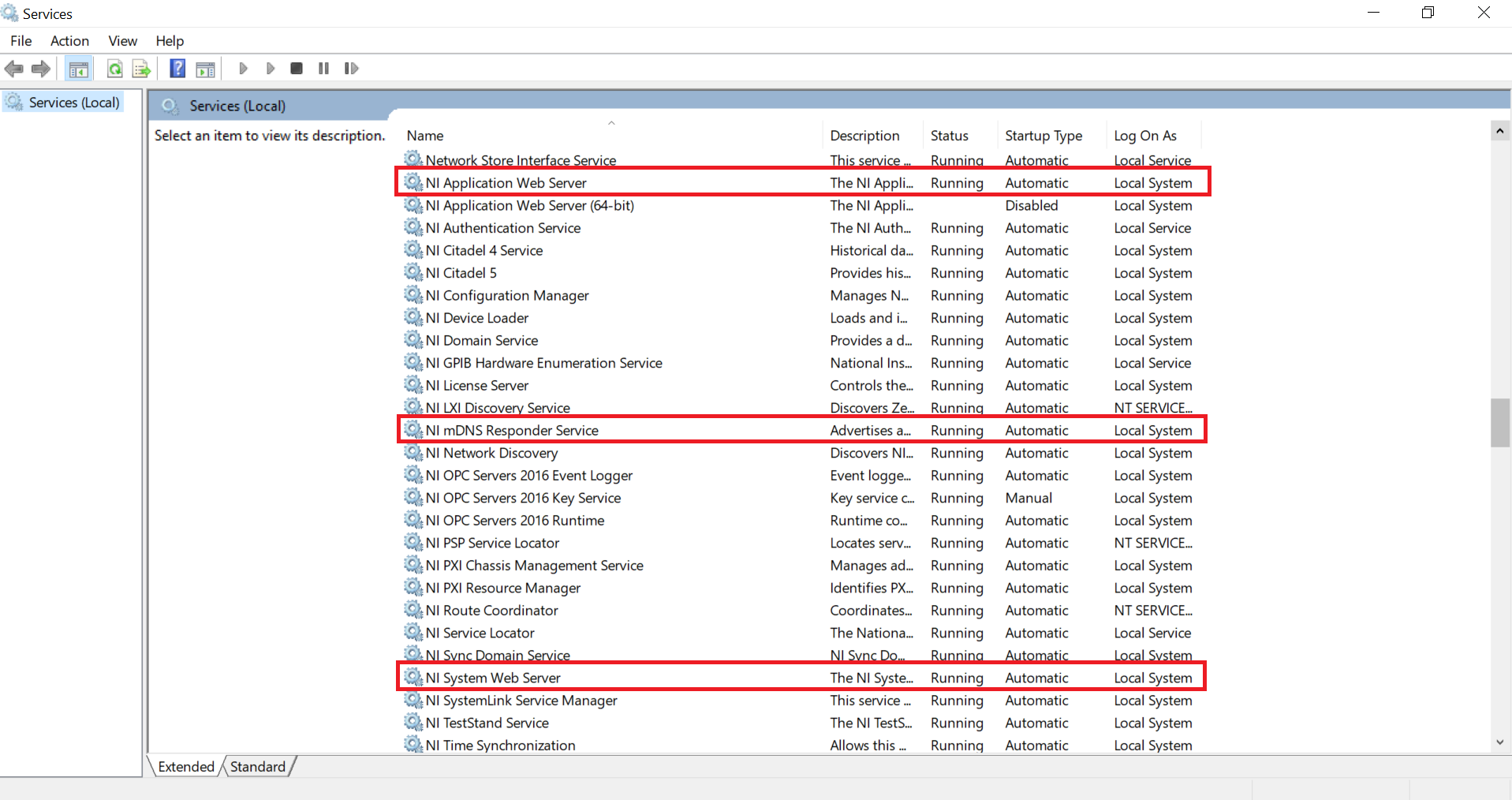This screenshot has height=800, width=1512.
Task: Sort by the Log On As column header
Action: click(x=1144, y=136)
